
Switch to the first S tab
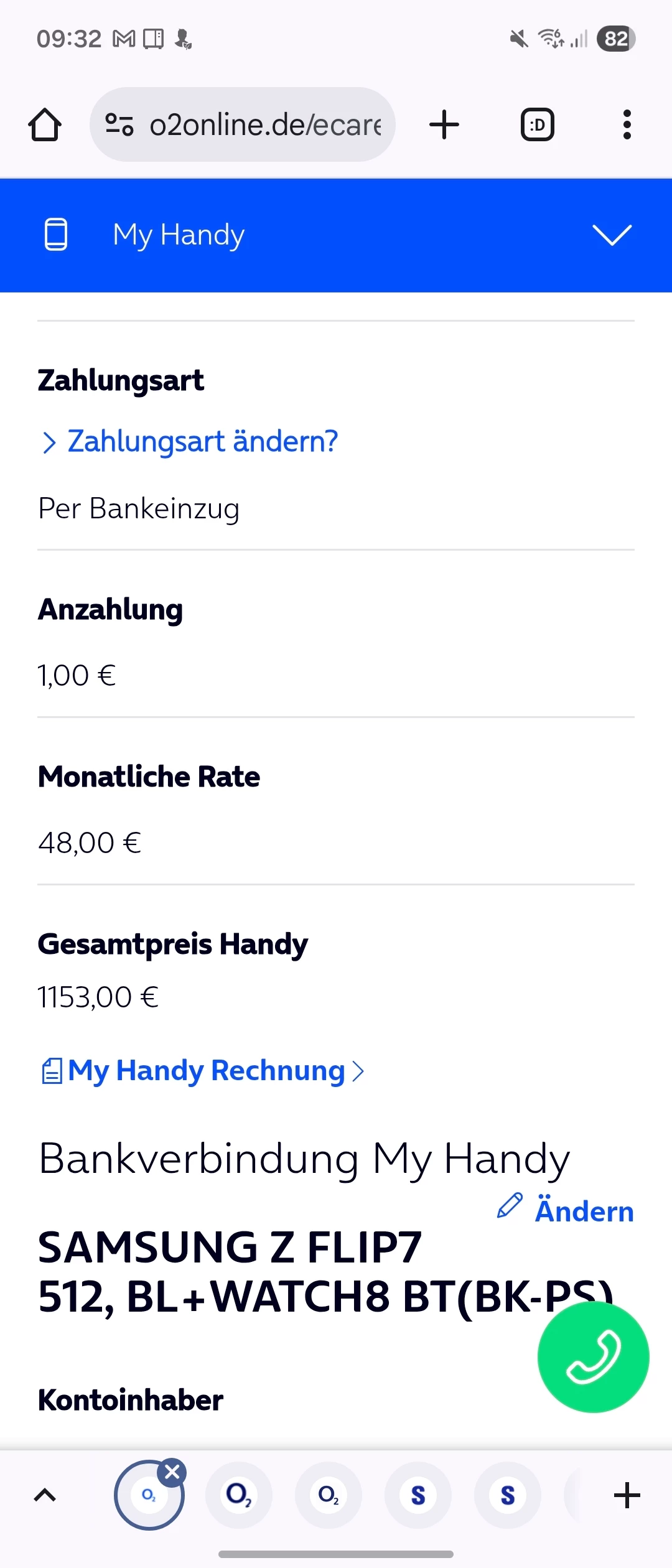coord(418,1495)
